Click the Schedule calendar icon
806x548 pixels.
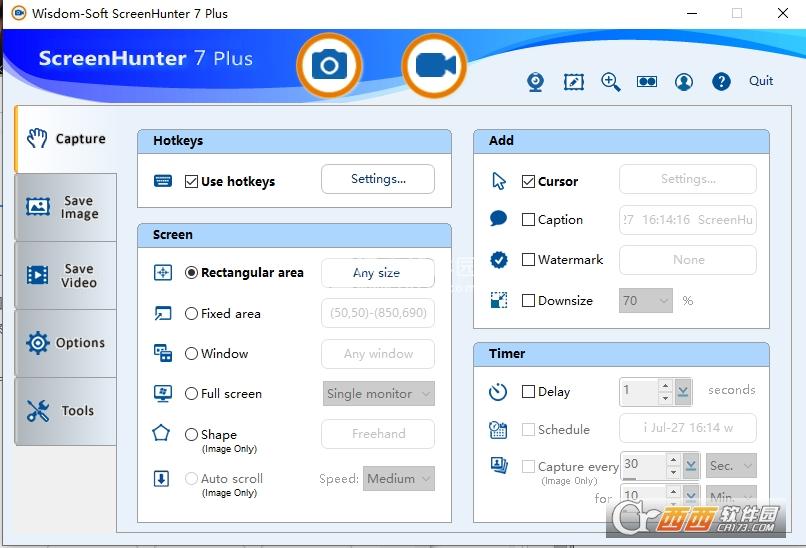click(x=498, y=430)
